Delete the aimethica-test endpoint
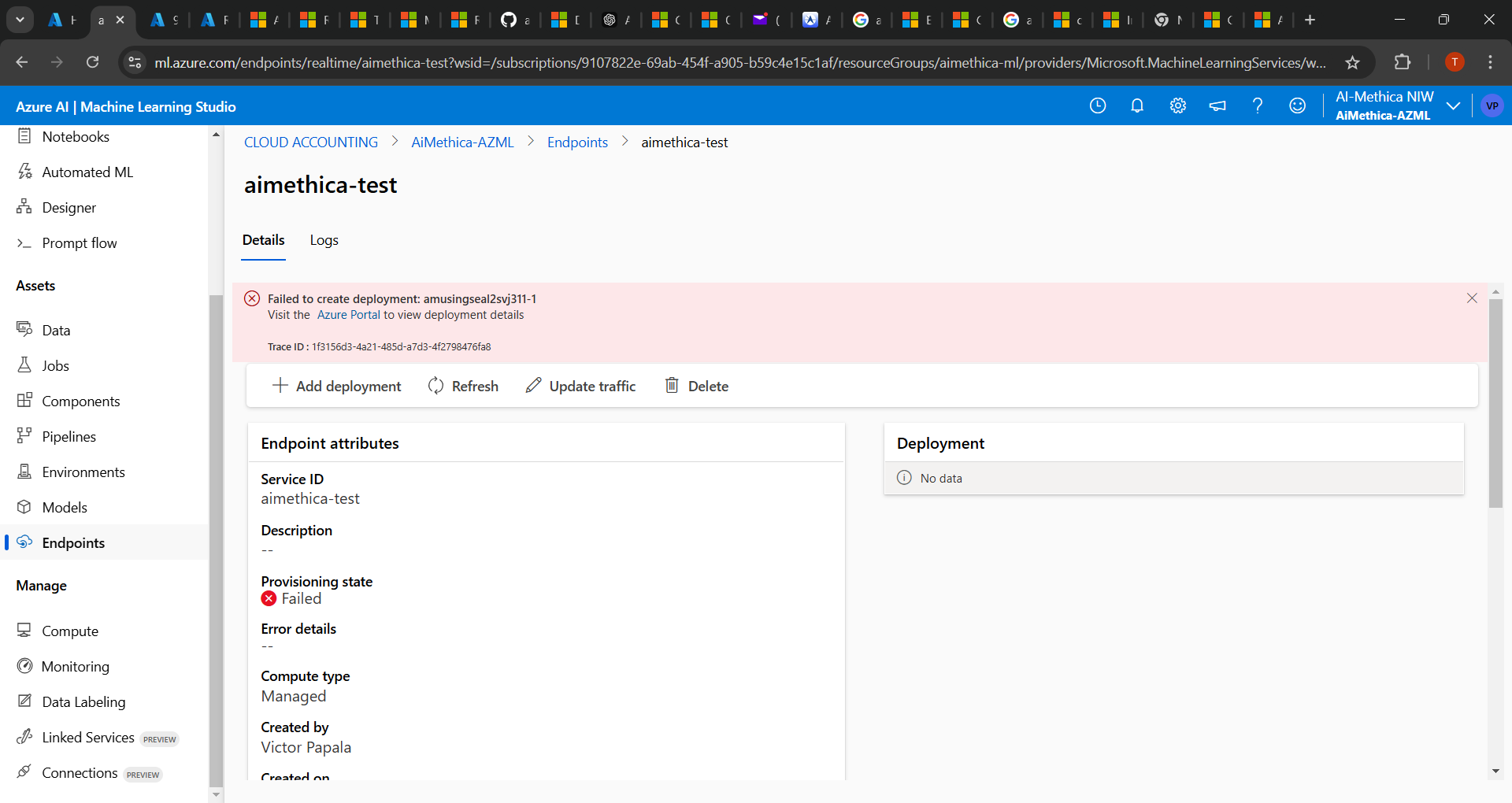Viewport: 1512px width, 803px height. click(697, 386)
